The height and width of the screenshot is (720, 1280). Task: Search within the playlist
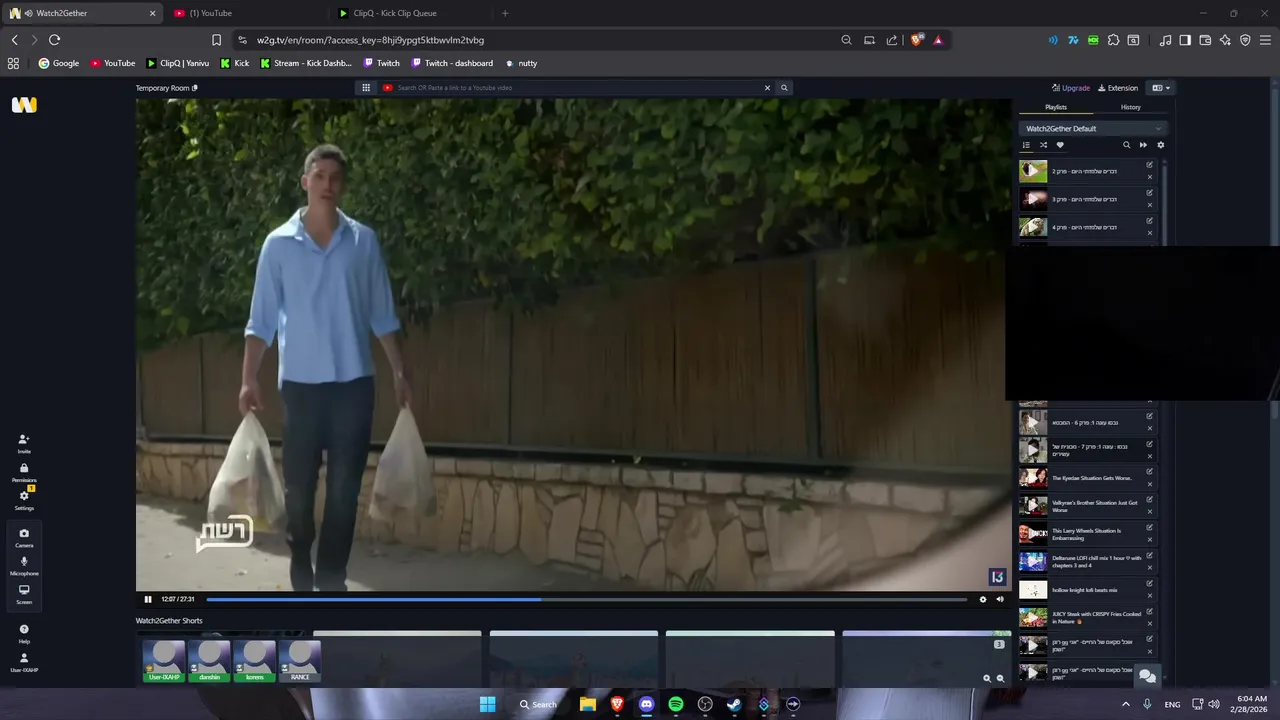click(x=1126, y=145)
